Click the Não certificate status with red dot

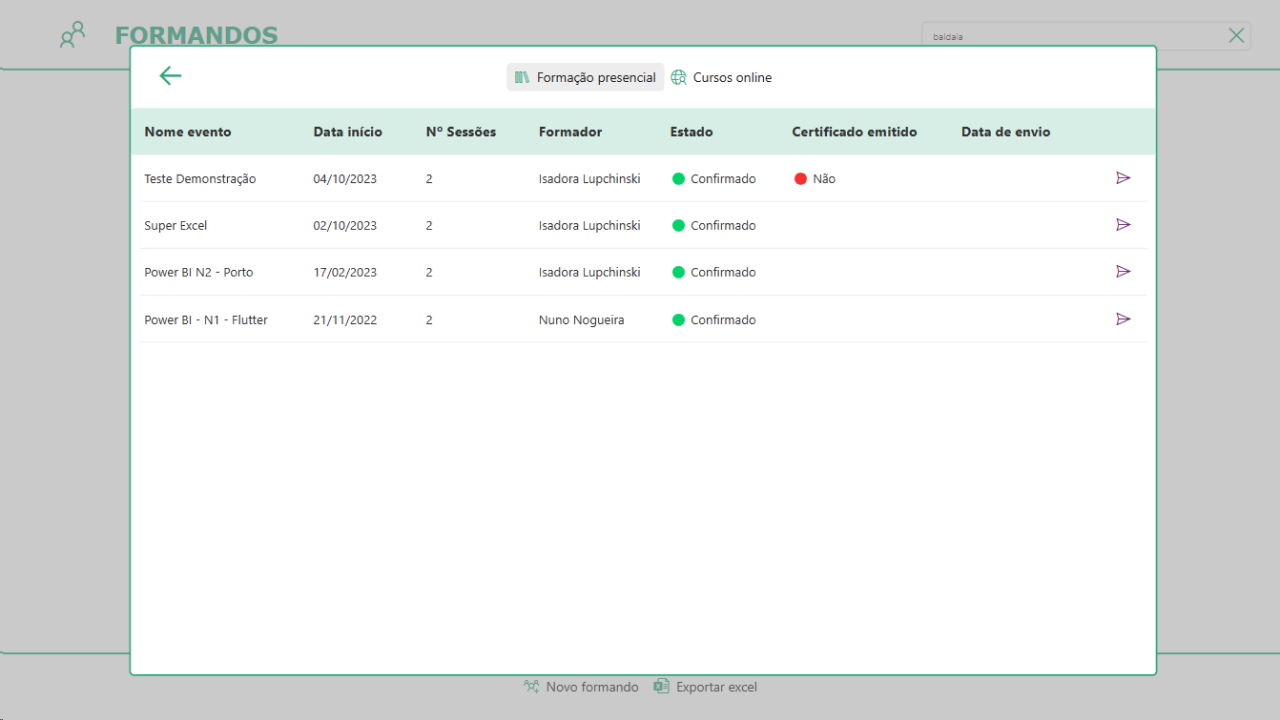pos(815,179)
